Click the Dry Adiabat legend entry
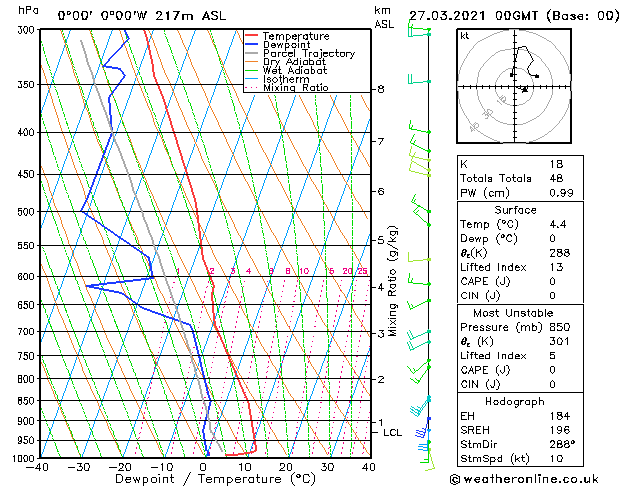 (294, 62)
